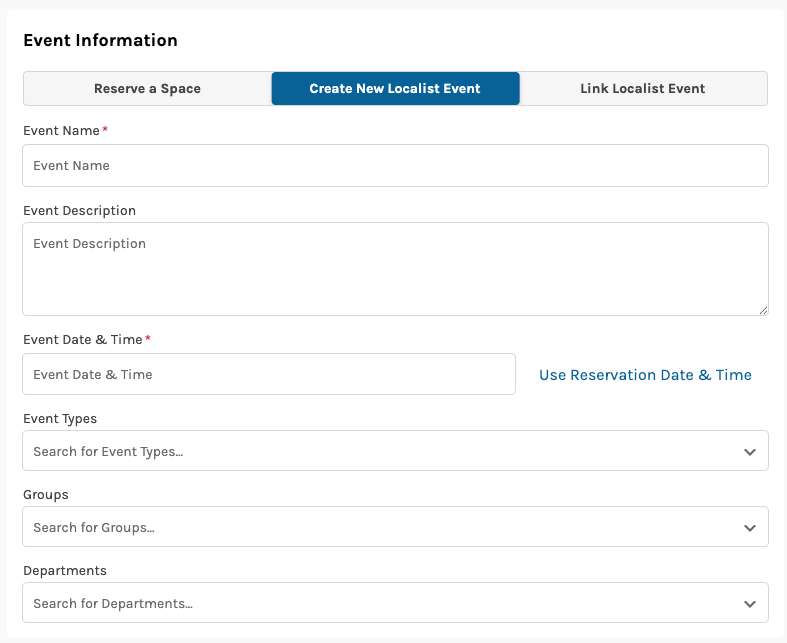787x643 pixels.
Task: Click the Event Name field label
Action: pyautogui.click(x=61, y=131)
